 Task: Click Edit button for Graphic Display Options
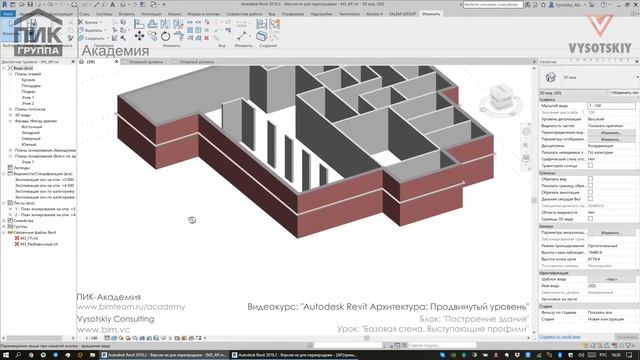(611, 139)
